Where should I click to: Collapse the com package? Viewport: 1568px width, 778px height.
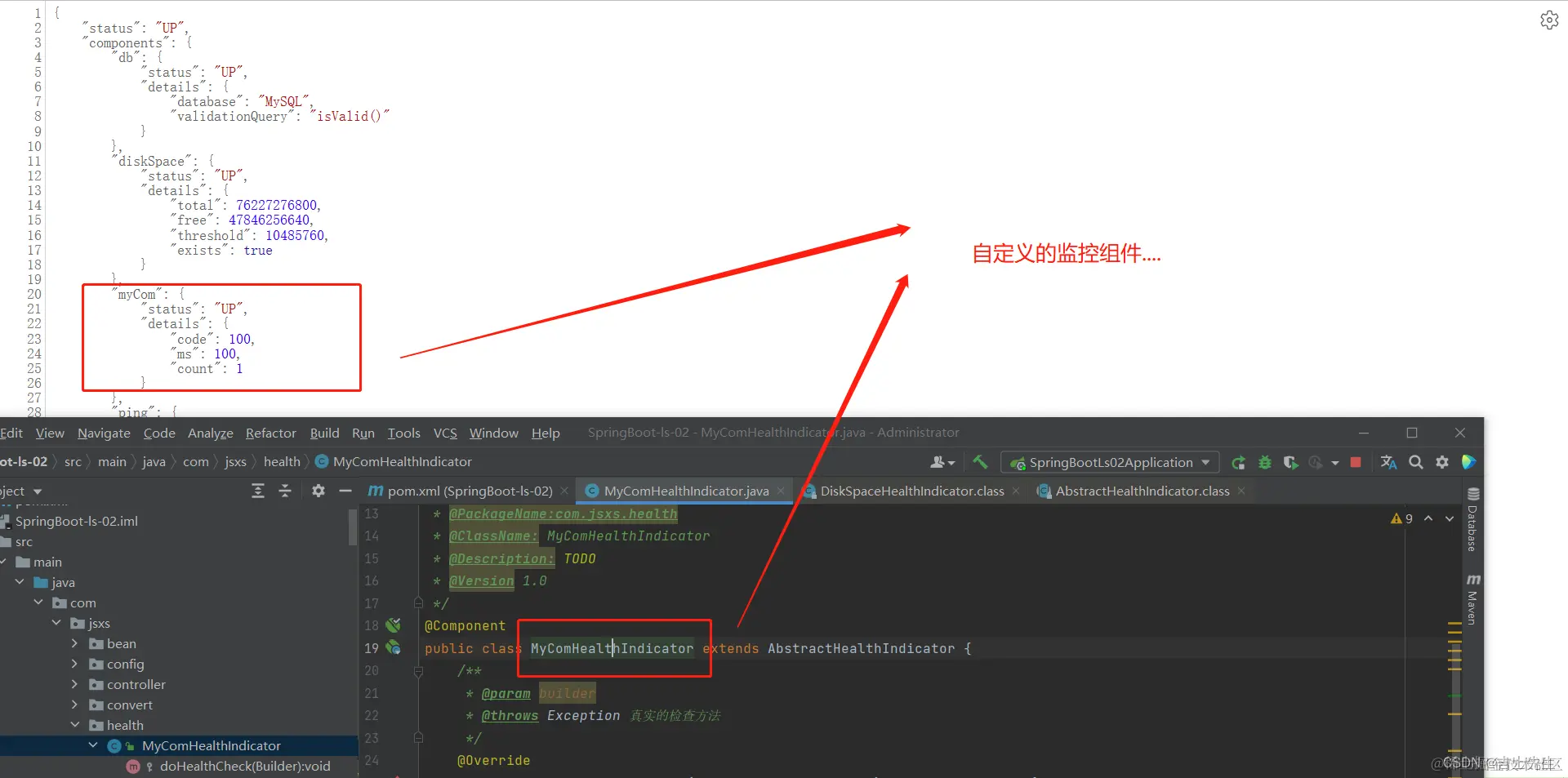click(38, 602)
